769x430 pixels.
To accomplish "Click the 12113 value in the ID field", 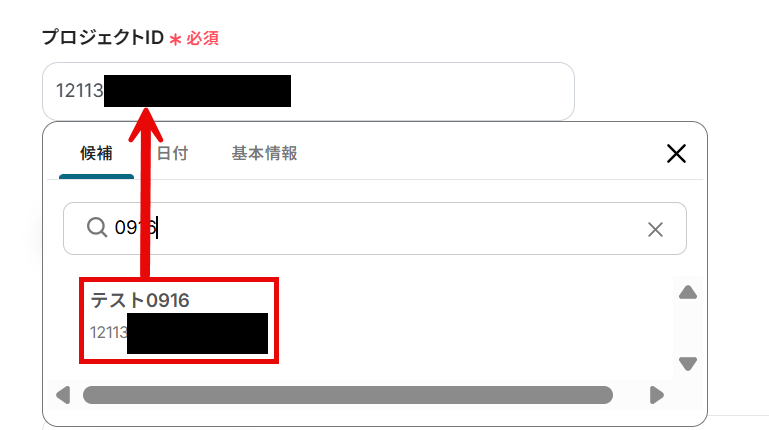I will (x=79, y=91).
